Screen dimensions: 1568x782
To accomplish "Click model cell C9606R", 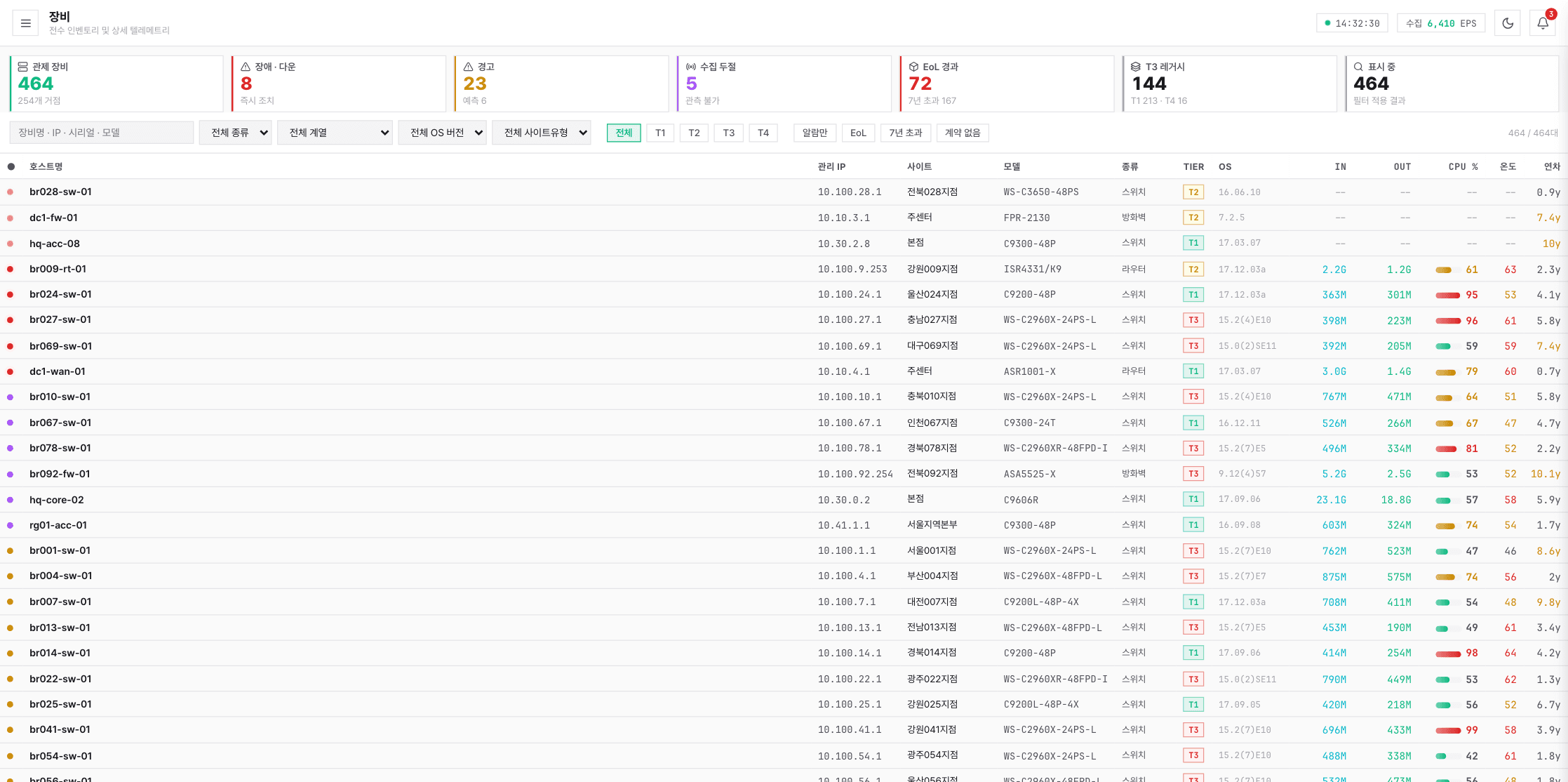I will [x=1021, y=500].
